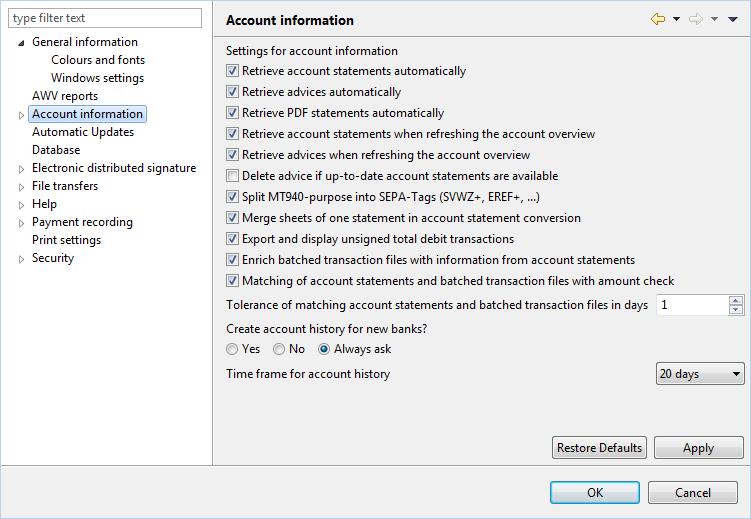This screenshot has height=519, width=751.
Task: Open the view menu triangle in header
Action: [x=732, y=19]
